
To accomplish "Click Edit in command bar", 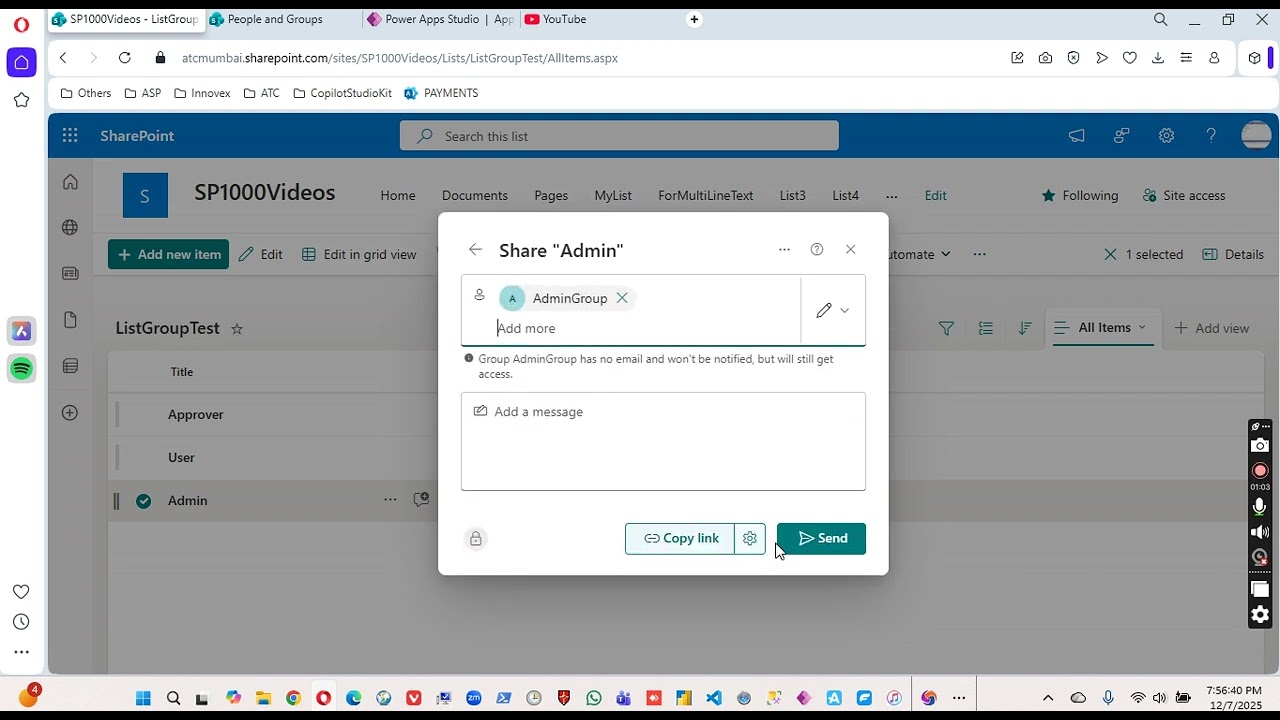I will [x=261, y=254].
